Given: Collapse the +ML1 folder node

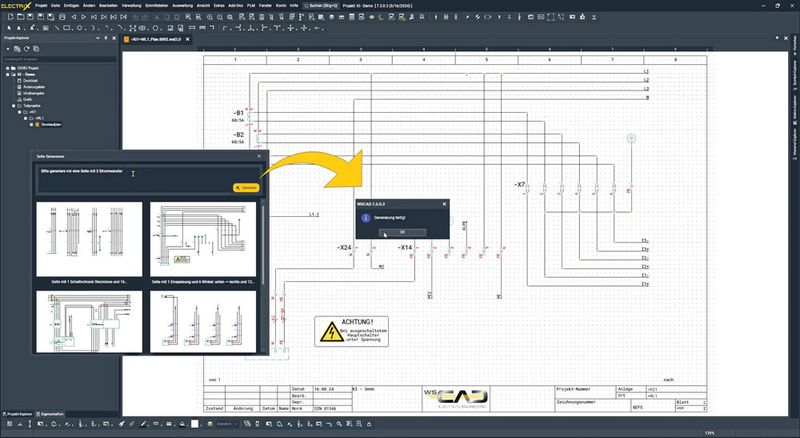Looking at the screenshot, I should [x=26, y=118].
